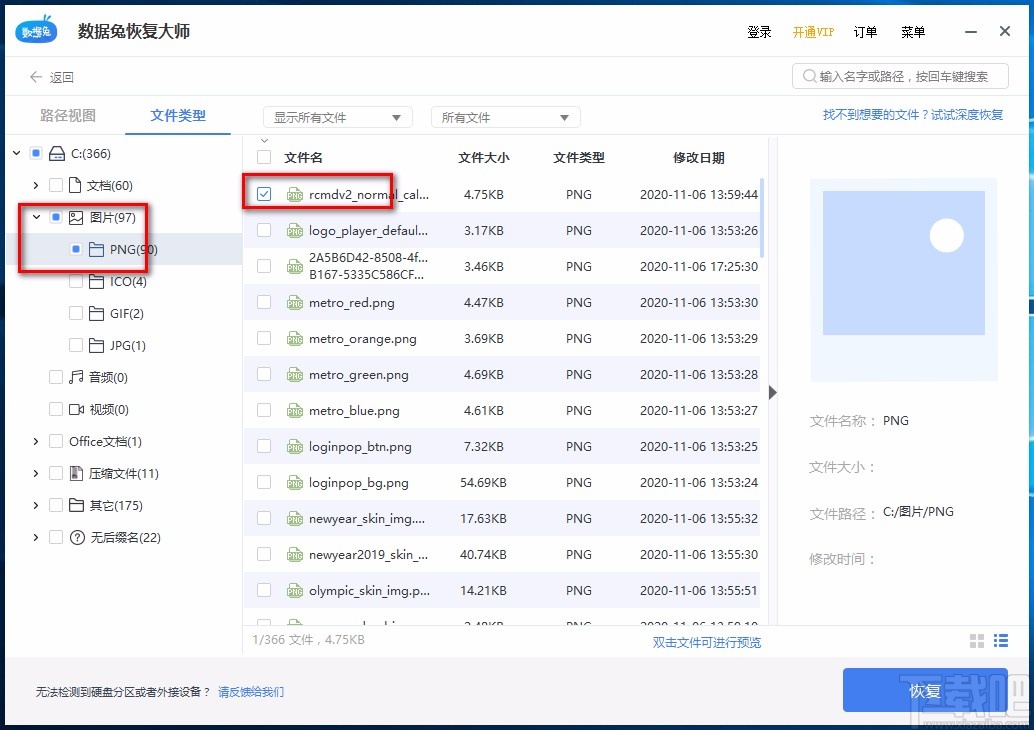Uncheck the rcmdv2_normal_cal file checkbox
1034x730 pixels.
pos(262,194)
